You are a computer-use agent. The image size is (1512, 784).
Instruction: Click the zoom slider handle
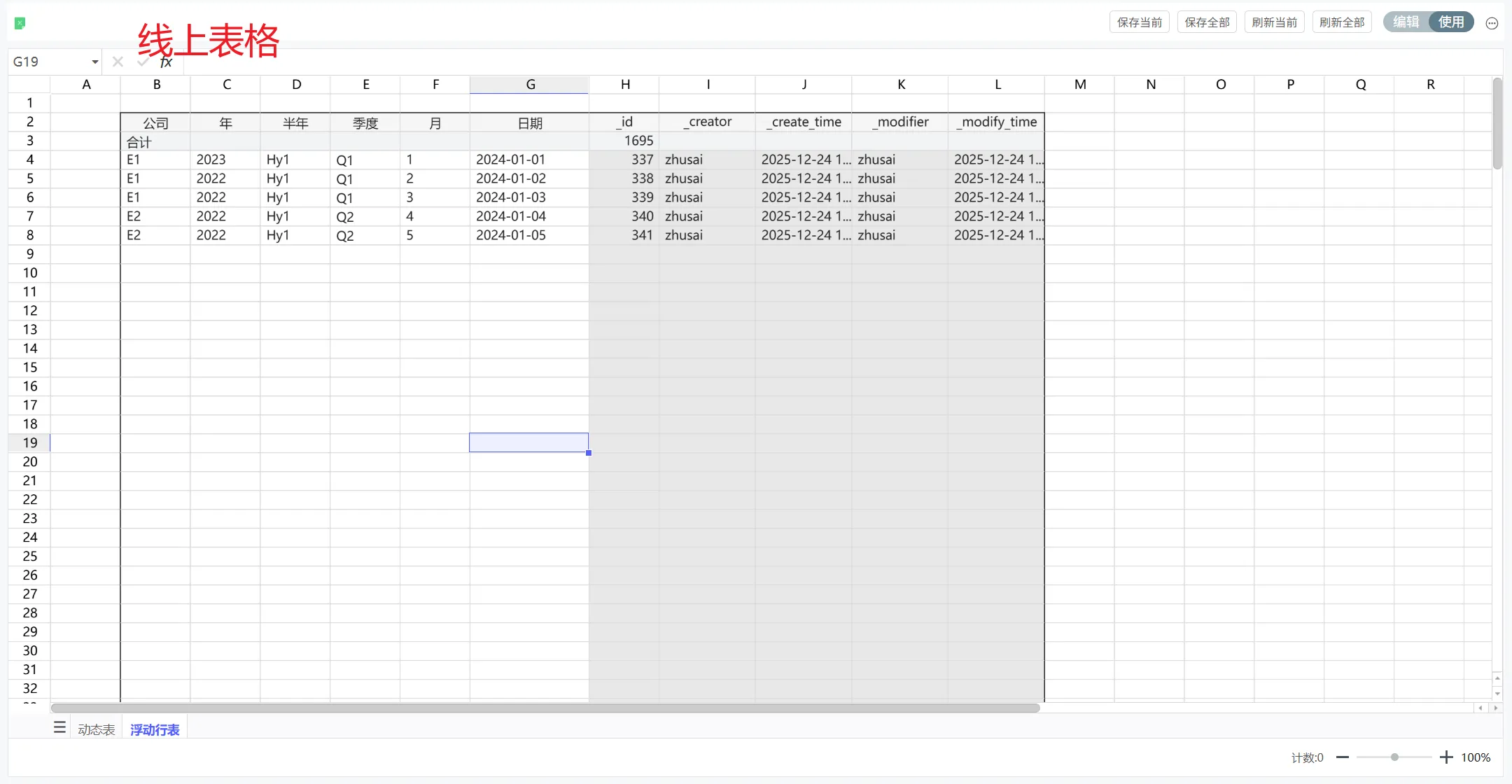point(1394,757)
